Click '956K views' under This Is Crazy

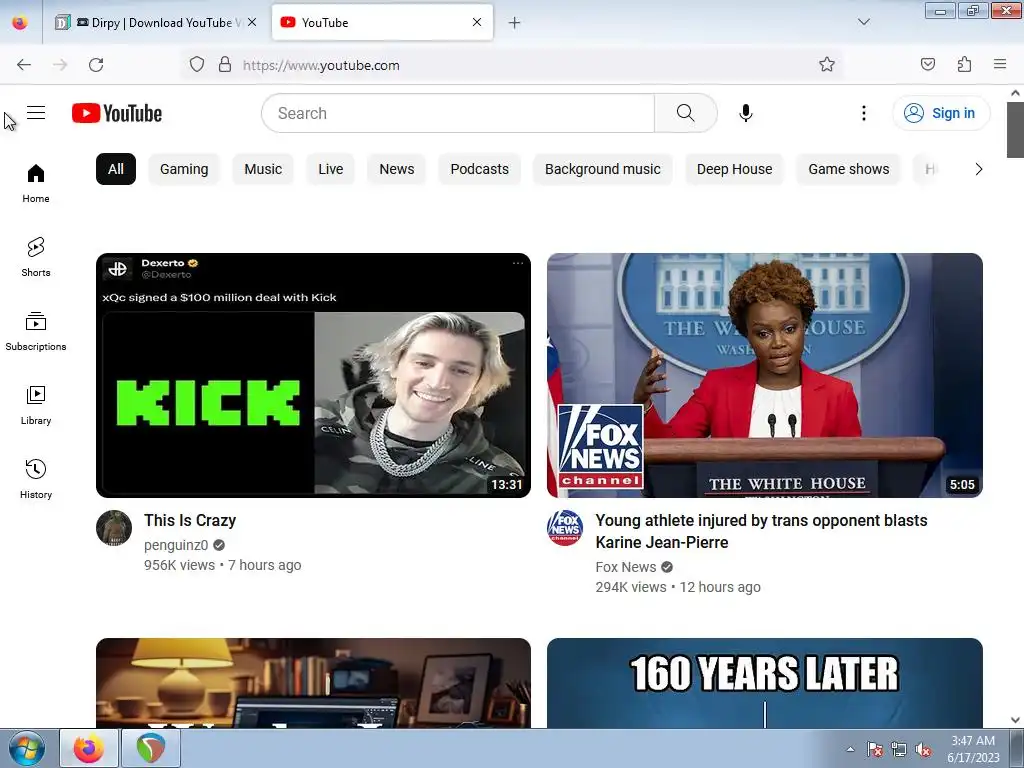pos(180,566)
